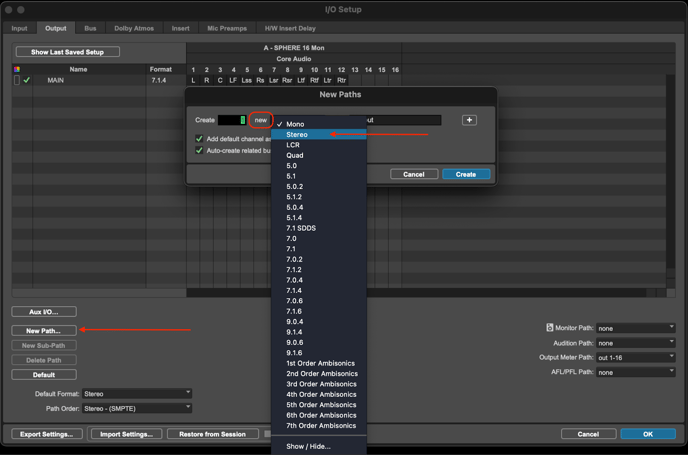Toggle the MAIN path active checkmark
The width and height of the screenshot is (688, 455).
(x=27, y=80)
